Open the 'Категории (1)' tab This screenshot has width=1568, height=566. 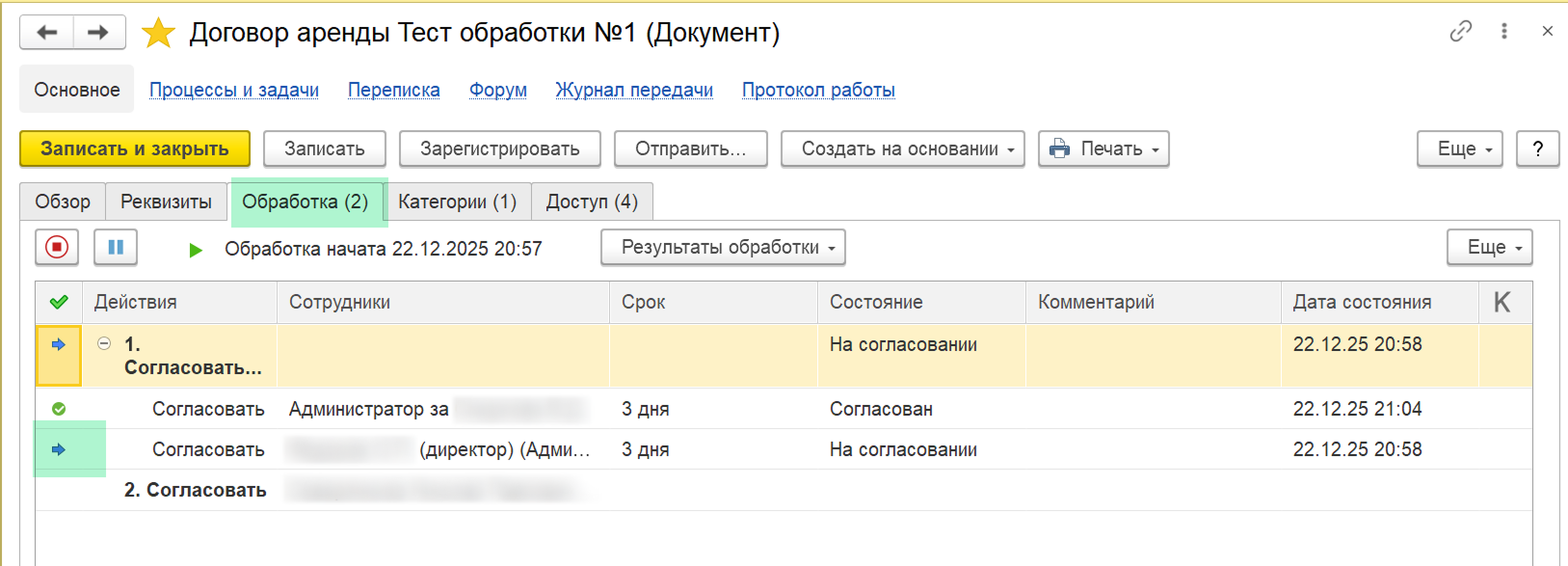pyautogui.click(x=457, y=202)
